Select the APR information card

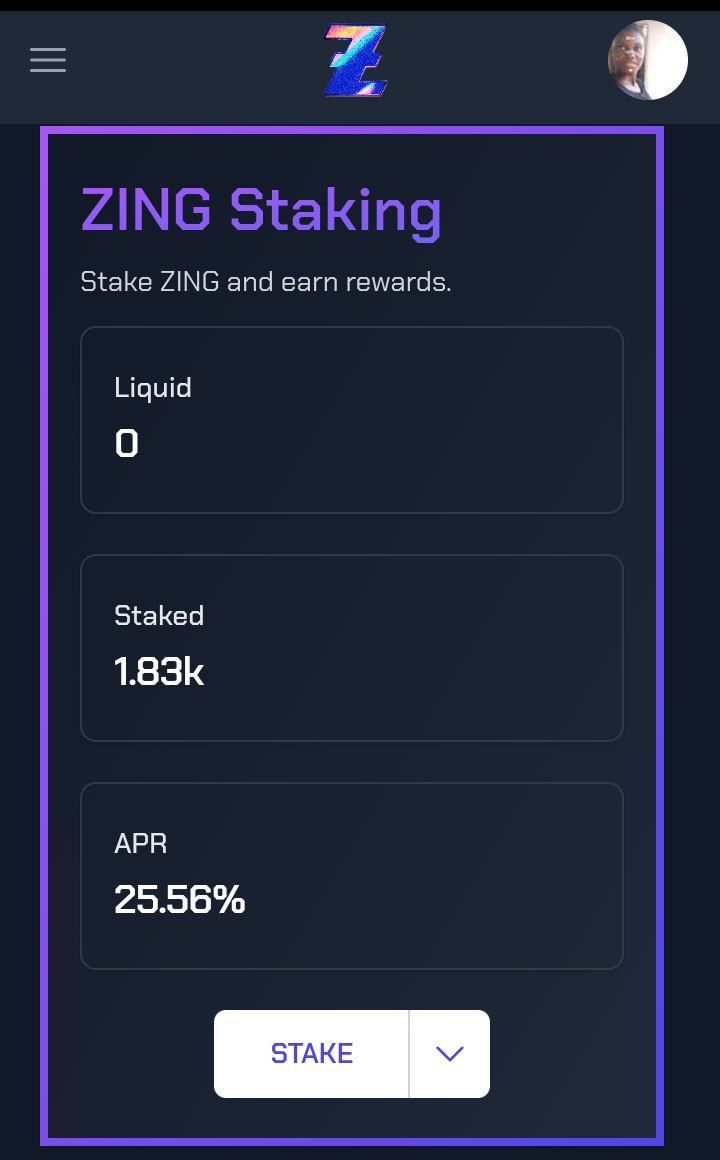351,875
